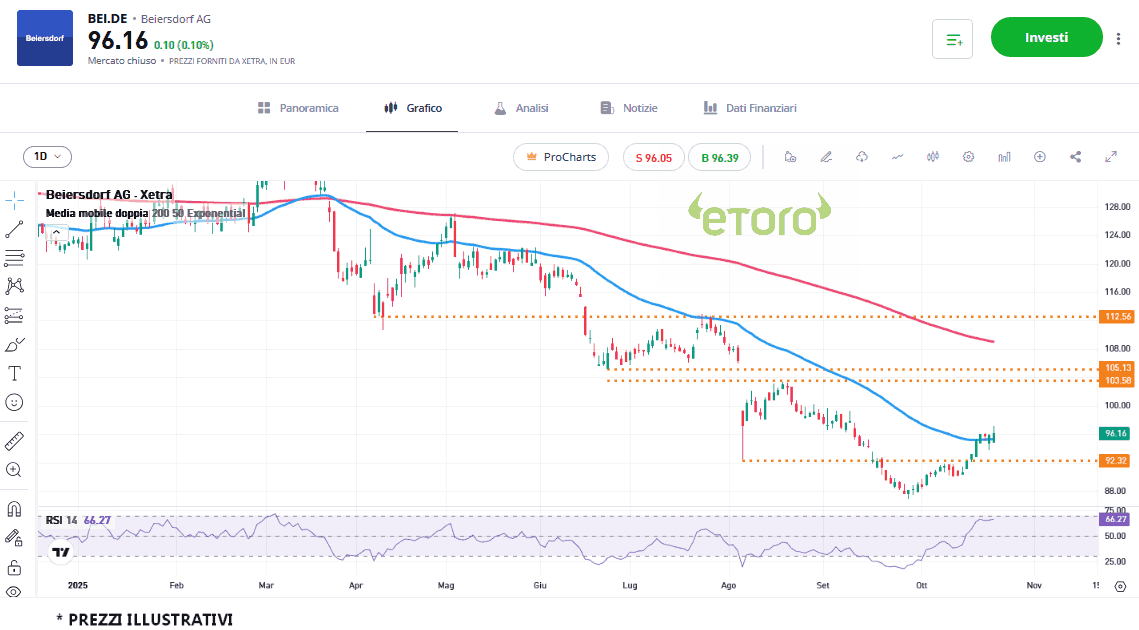Select the ruler measure tool
Screen dimensions: 1139x630
(x=15, y=440)
